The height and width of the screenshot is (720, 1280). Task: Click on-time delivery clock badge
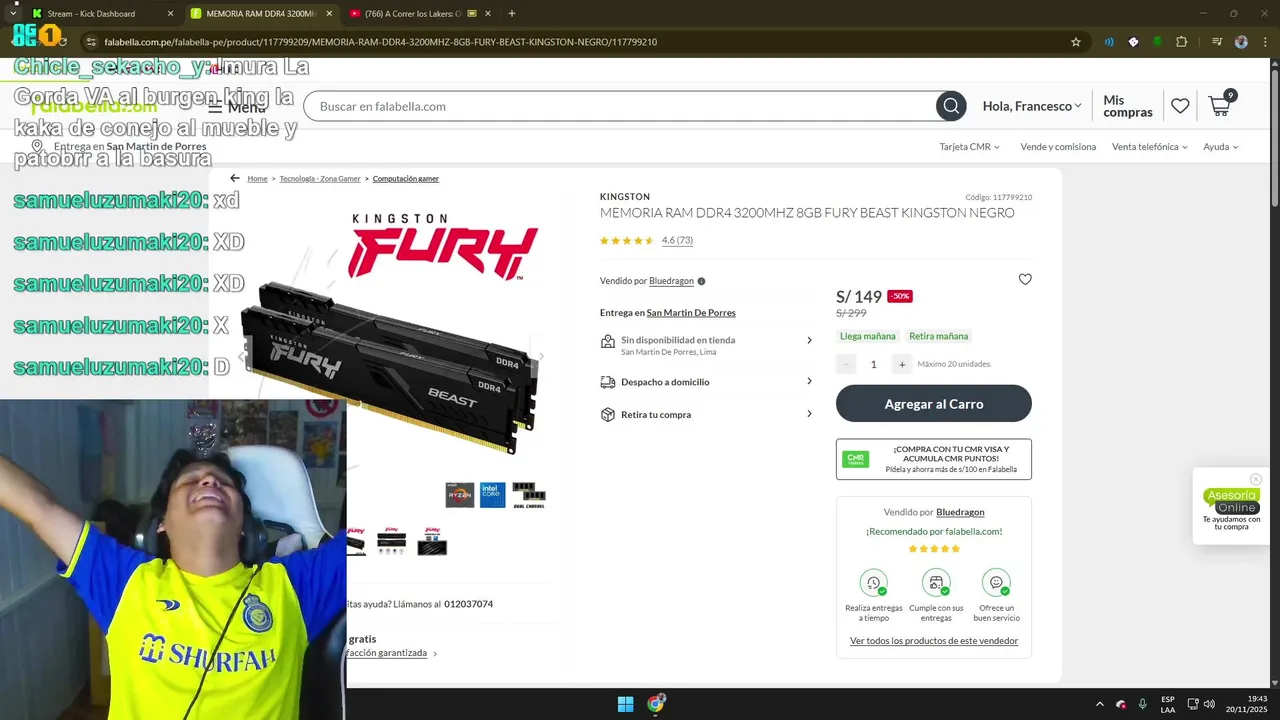[873, 583]
